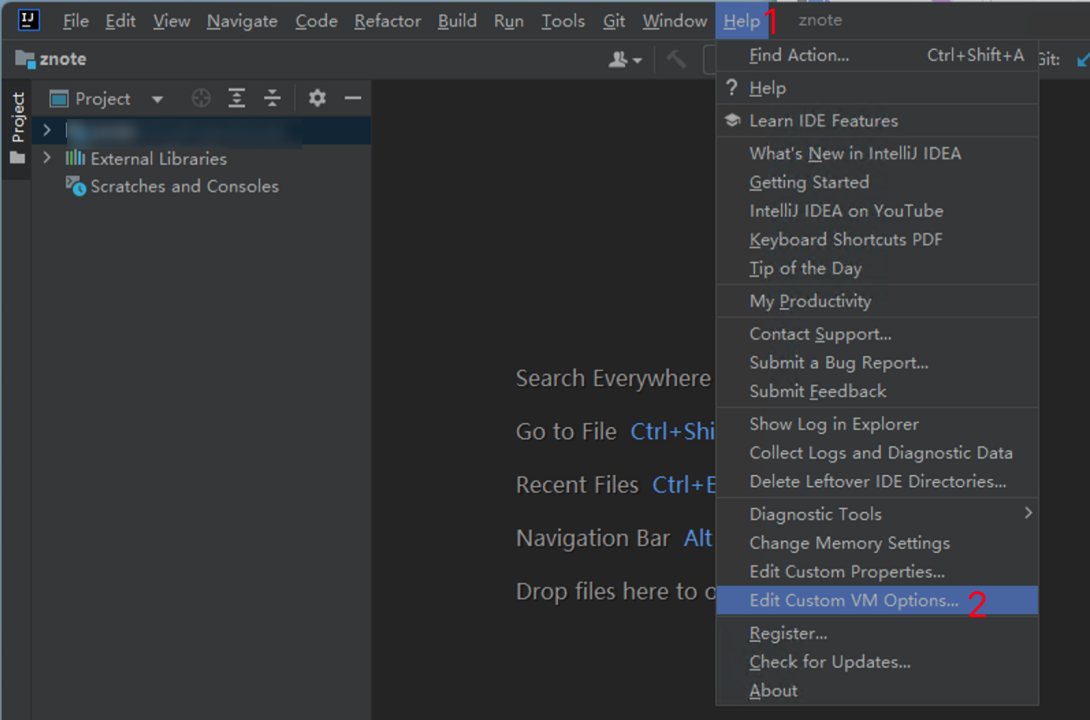Click the Select Opened File locate icon
Screen dimensions: 1090x720
click(x=201, y=98)
